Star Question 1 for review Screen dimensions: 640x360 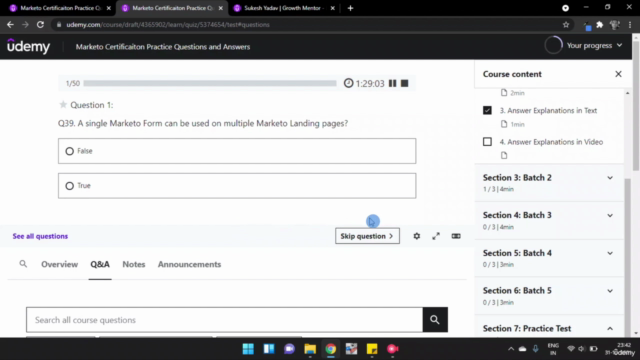pyautogui.click(x=63, y=105)
